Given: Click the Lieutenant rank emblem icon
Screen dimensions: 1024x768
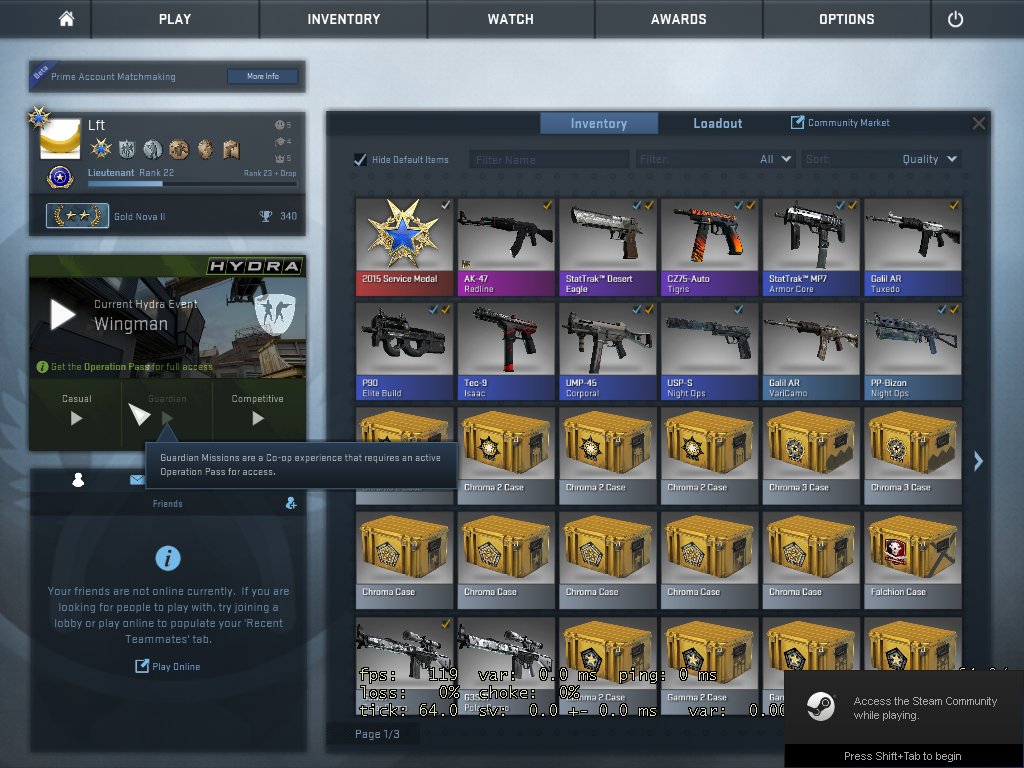Looking at the screenshot, I should tap(60, 177).
